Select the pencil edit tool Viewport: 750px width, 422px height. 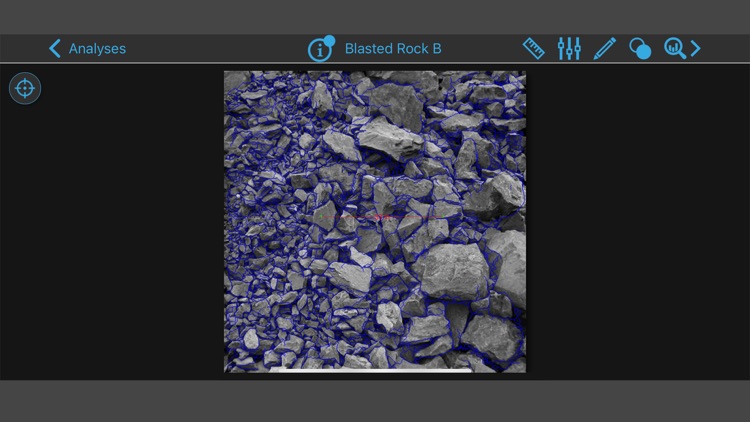(x=605, y=48)
